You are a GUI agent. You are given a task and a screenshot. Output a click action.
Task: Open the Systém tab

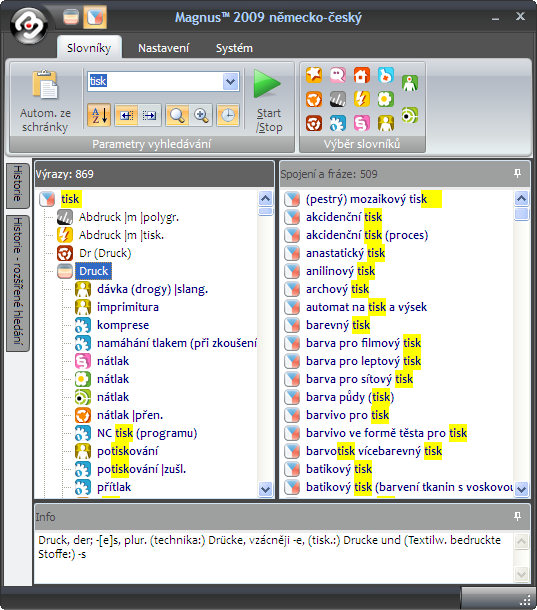234,48
